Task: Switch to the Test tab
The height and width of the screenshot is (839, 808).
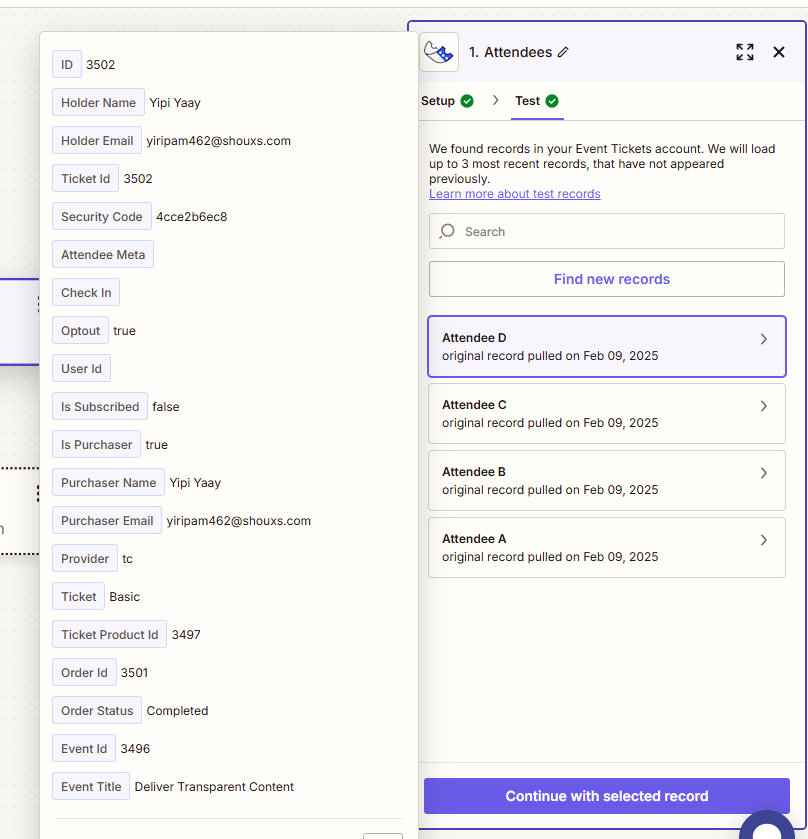Action: pyautogui.click(x=527, y=101)
